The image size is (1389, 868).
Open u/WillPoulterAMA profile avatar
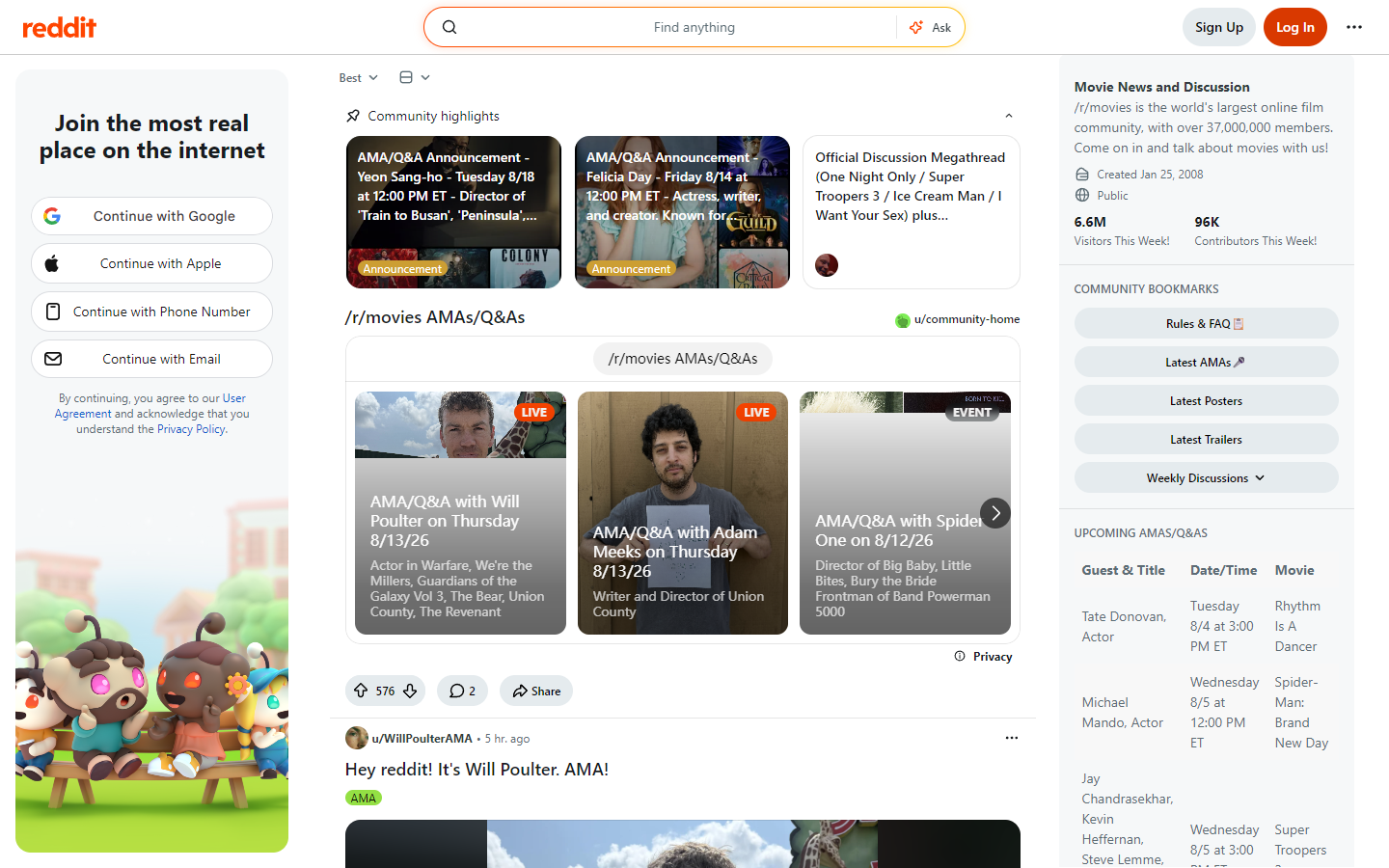357,738
